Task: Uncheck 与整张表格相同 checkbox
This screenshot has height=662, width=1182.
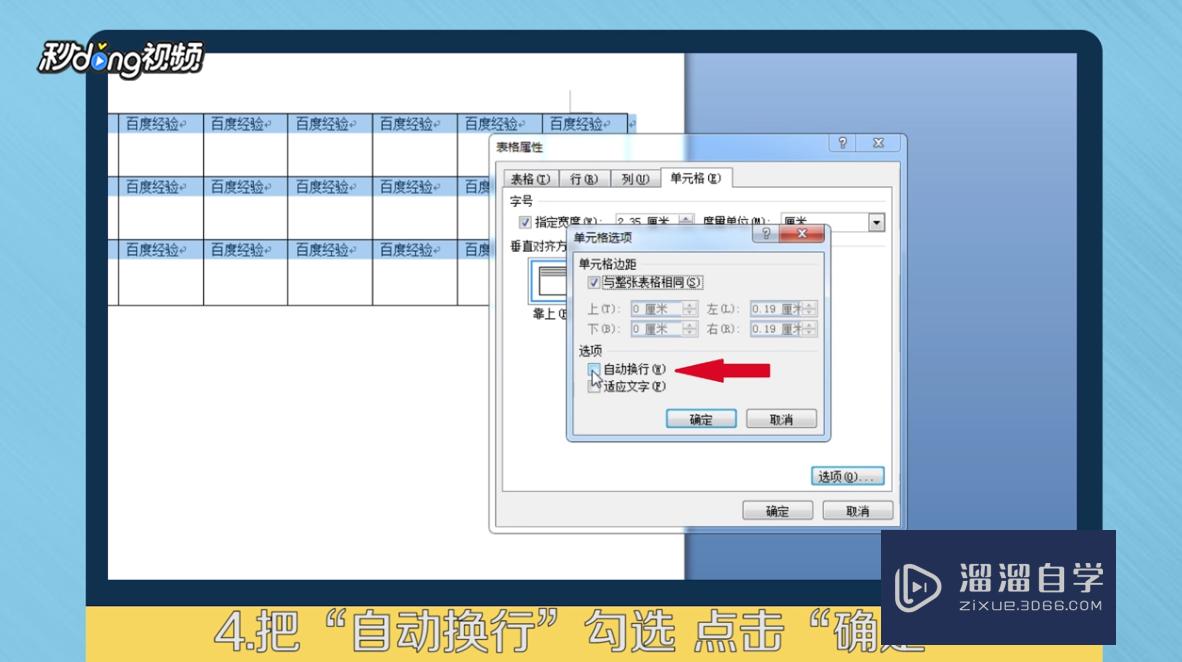Action: coord(594,282)
